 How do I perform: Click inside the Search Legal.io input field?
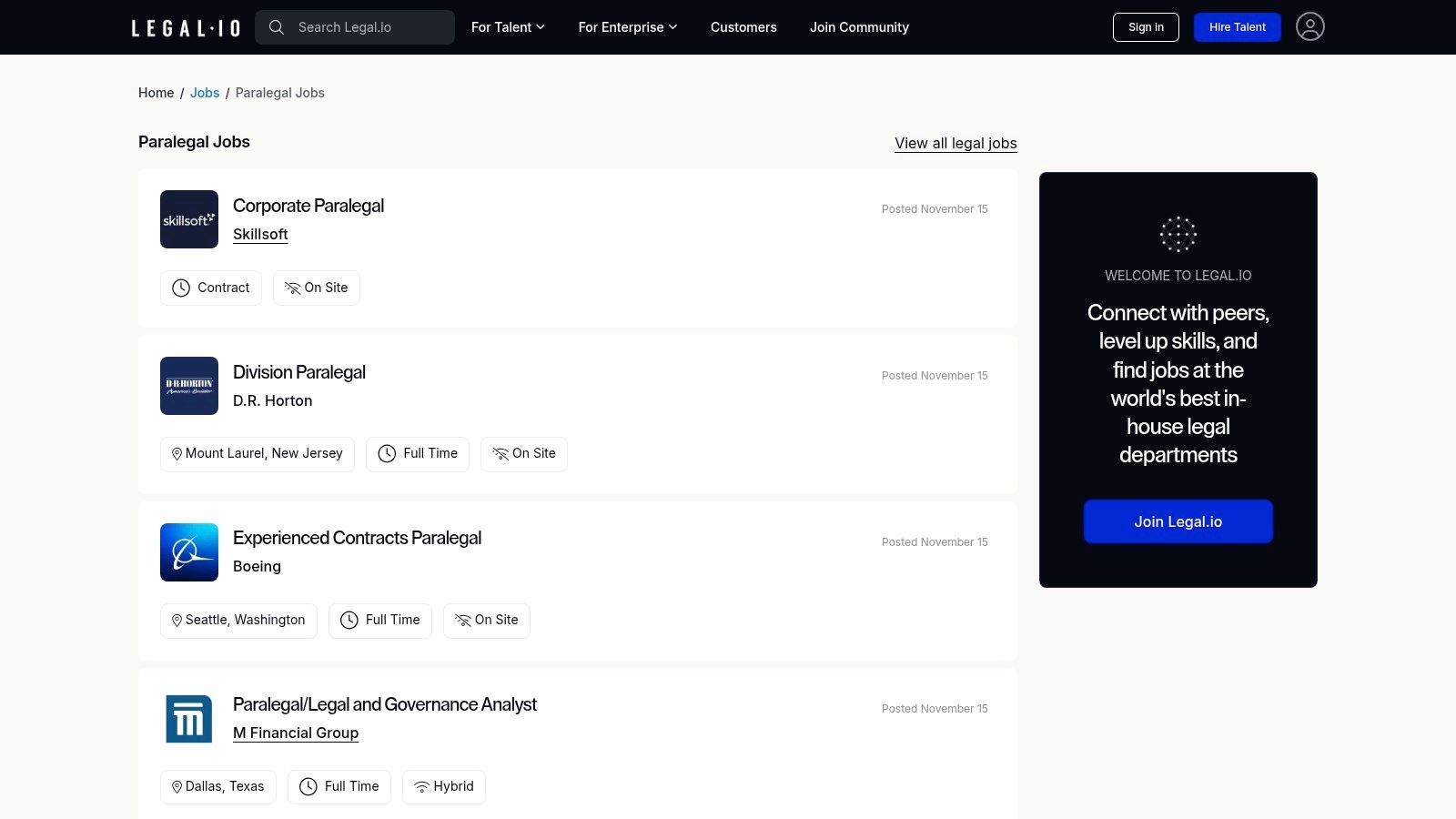364,27
